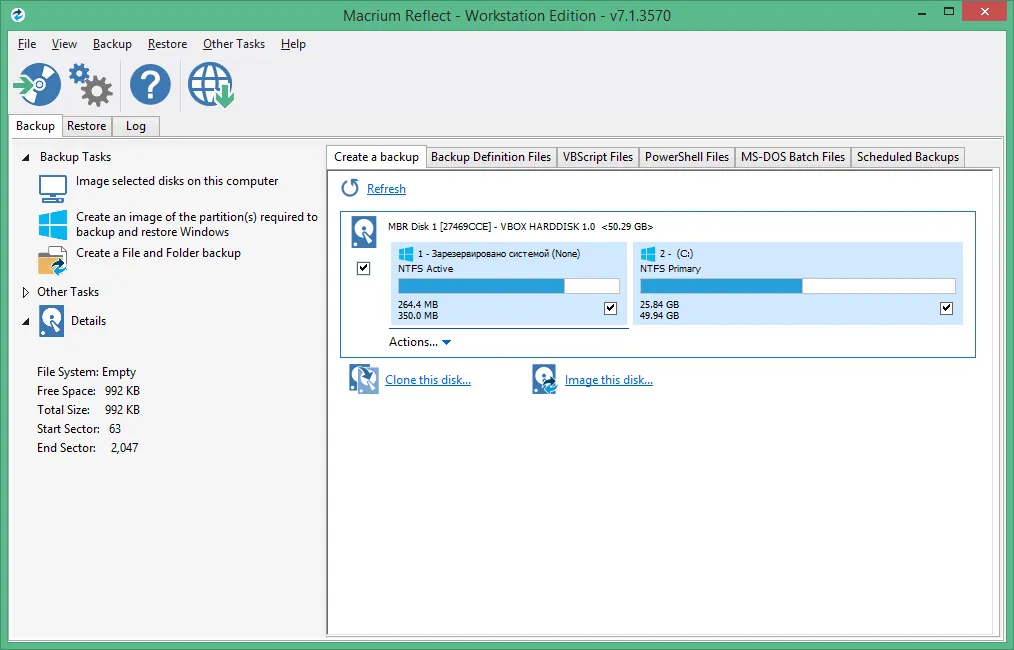
Task: Select the C: partition usage bar
Action: tap(797, 286)
